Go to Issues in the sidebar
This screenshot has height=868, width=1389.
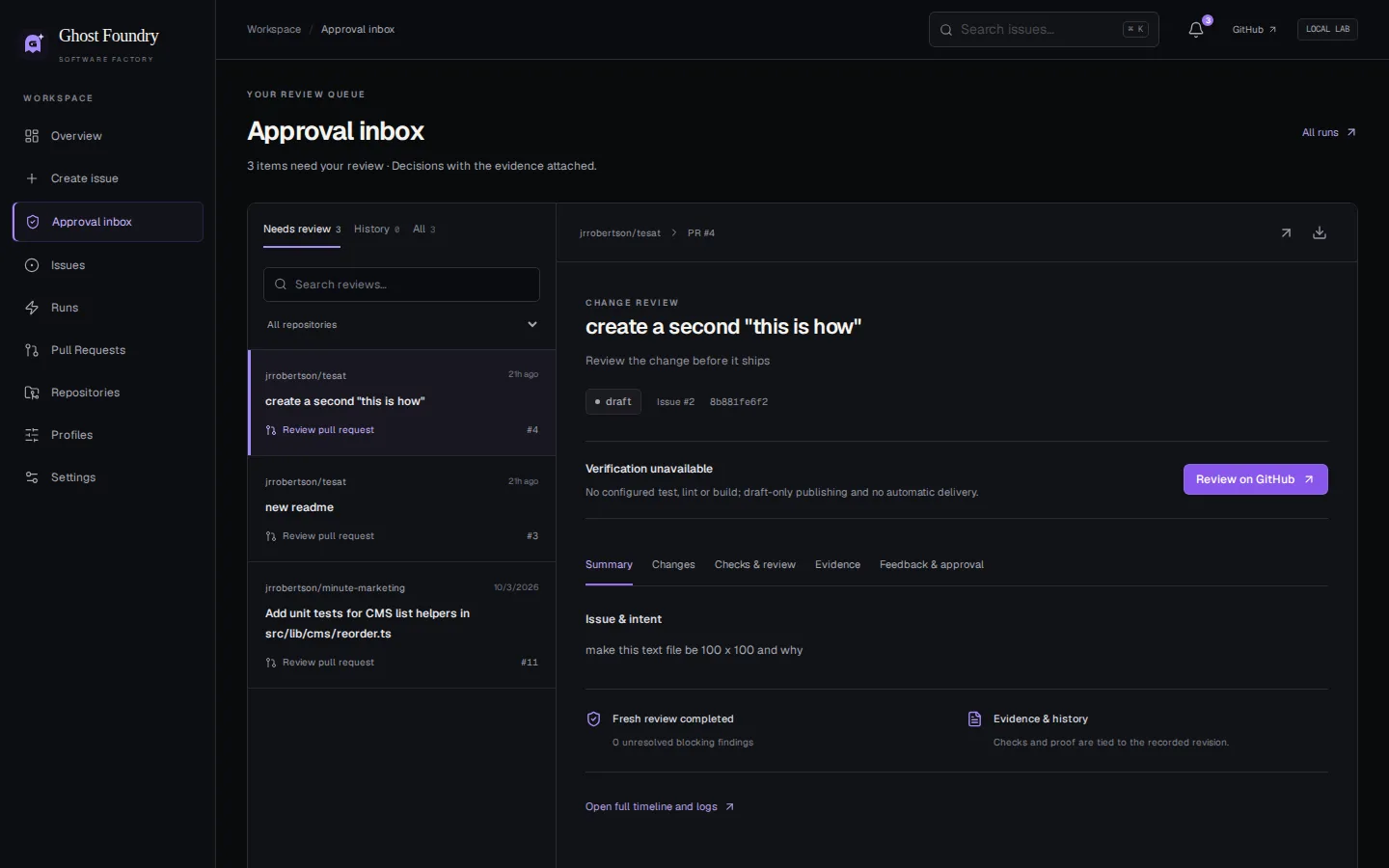click(108, 265)
